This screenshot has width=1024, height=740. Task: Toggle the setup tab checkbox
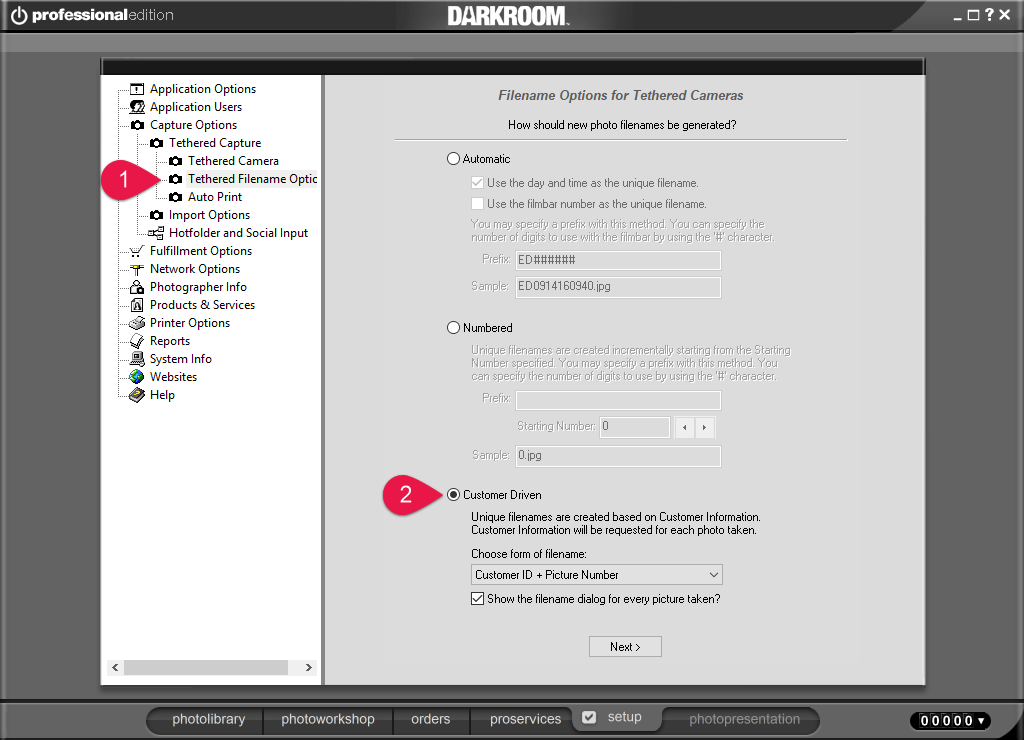[589, 717]
